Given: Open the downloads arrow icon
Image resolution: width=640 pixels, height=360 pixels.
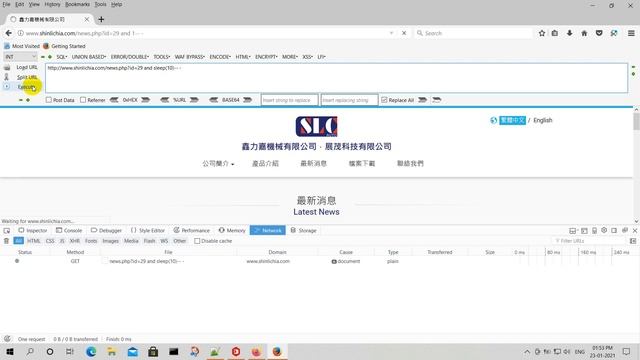Looking at the screenshot, I should (x=569, y=33).
